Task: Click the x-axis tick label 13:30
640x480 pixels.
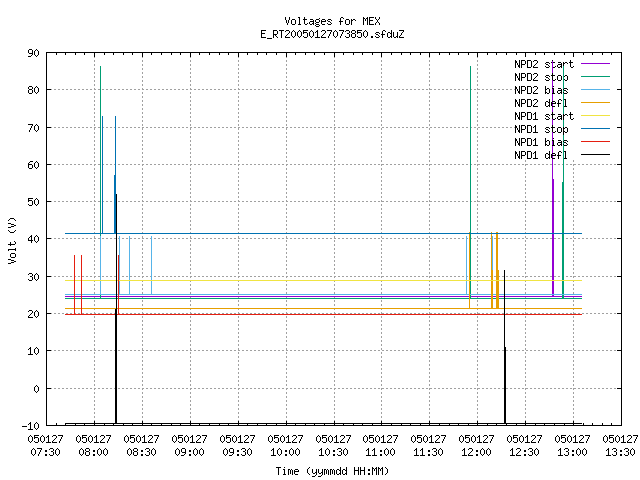Action: pos(620,452)
